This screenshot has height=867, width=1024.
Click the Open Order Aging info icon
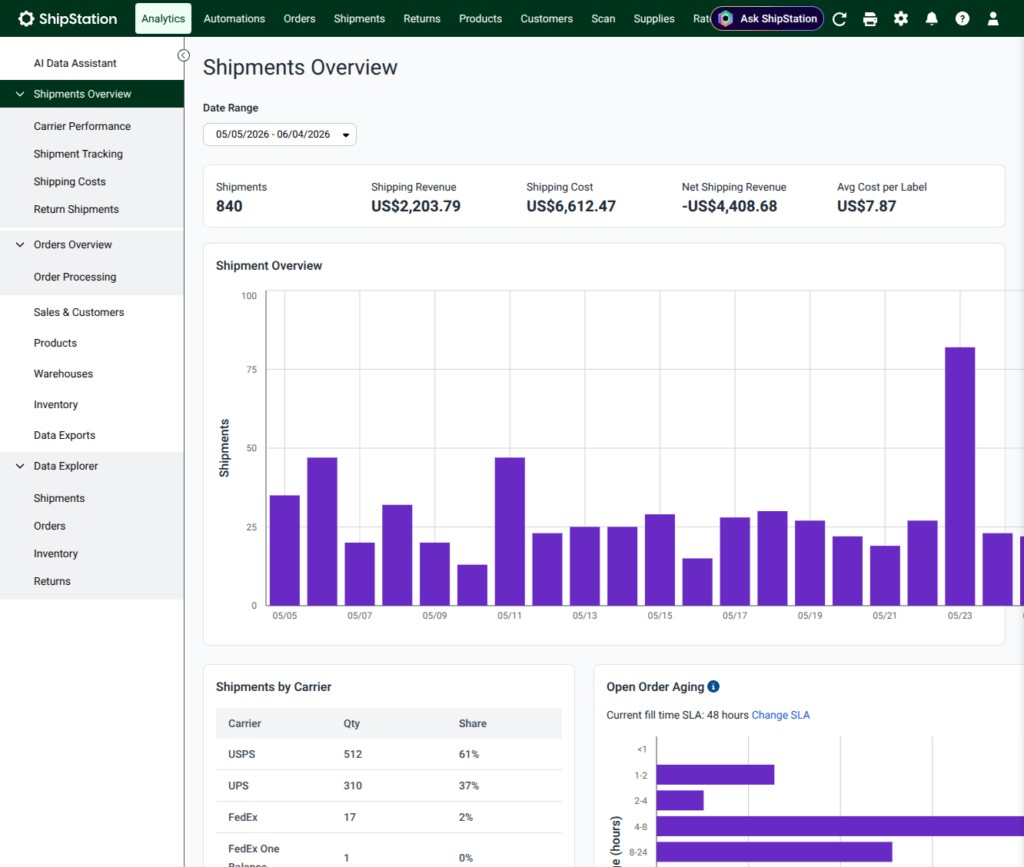coord(713,686)
